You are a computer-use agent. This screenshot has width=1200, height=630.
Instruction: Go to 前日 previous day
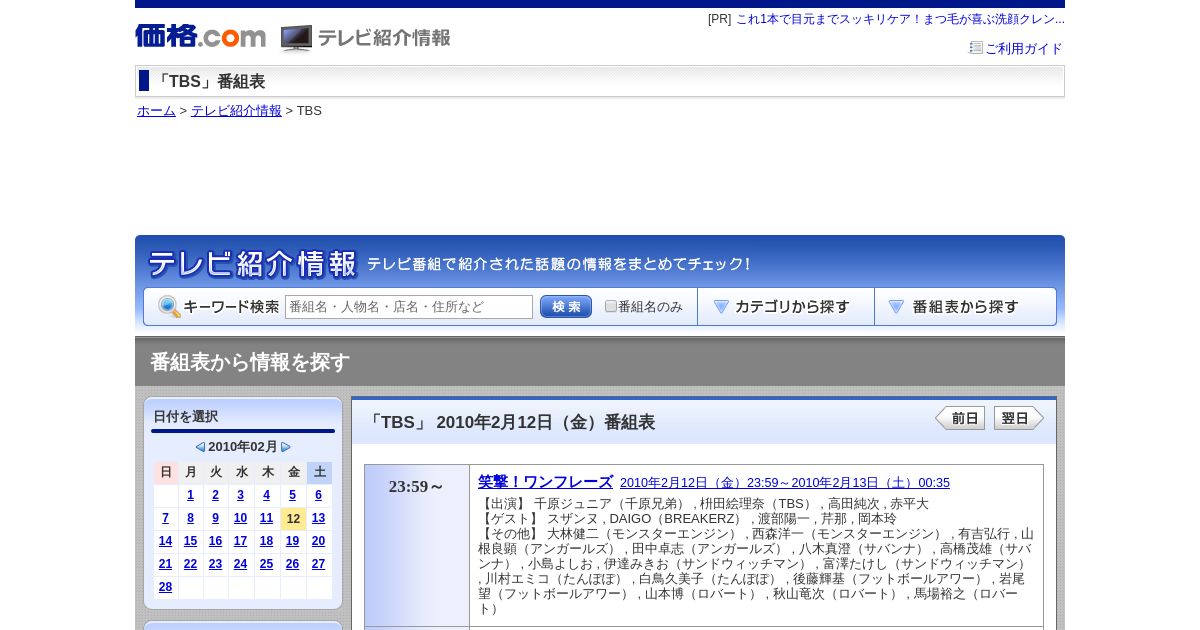(x=960, y=418)
